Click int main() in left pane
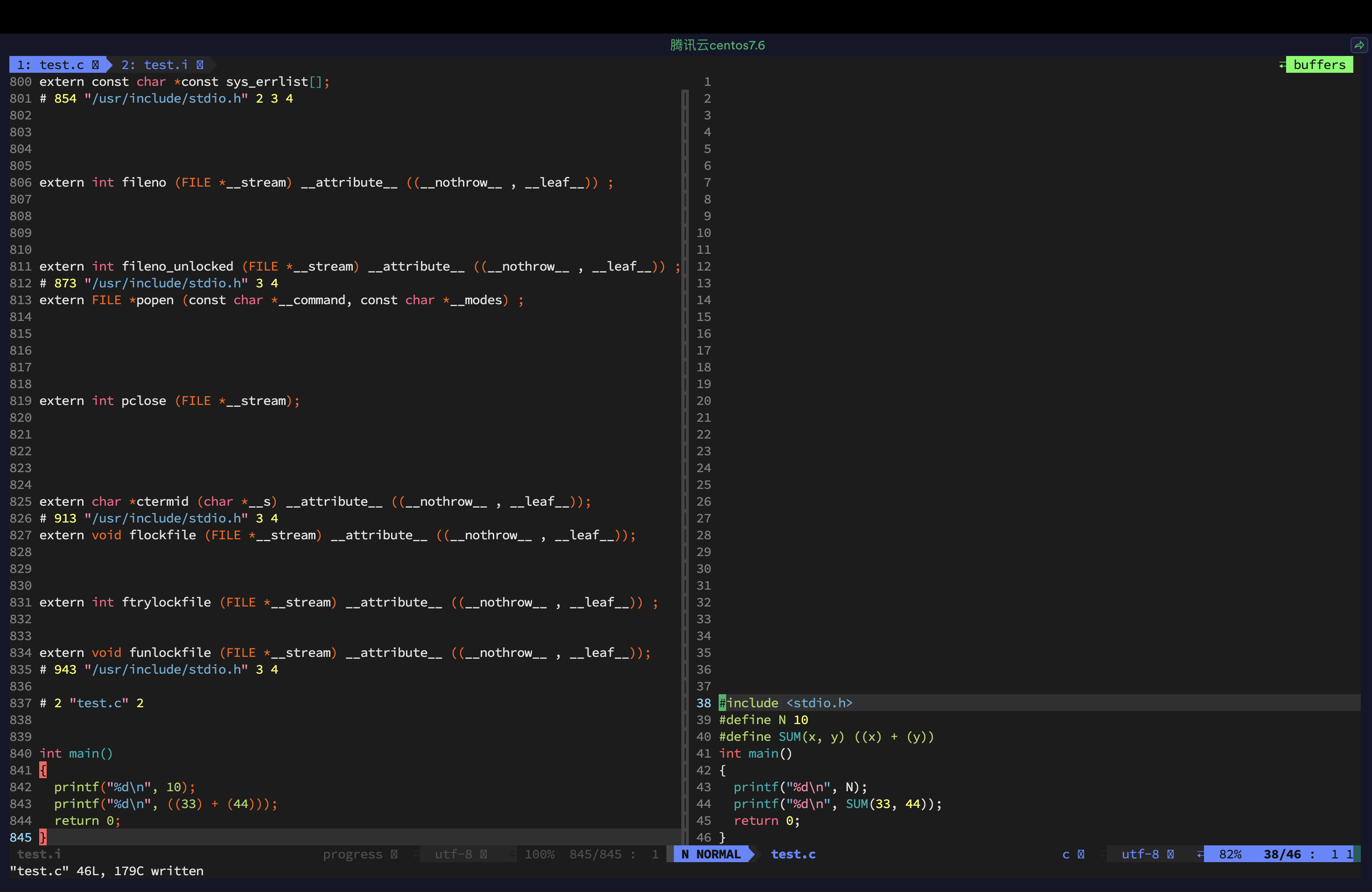 coord(76,753)
